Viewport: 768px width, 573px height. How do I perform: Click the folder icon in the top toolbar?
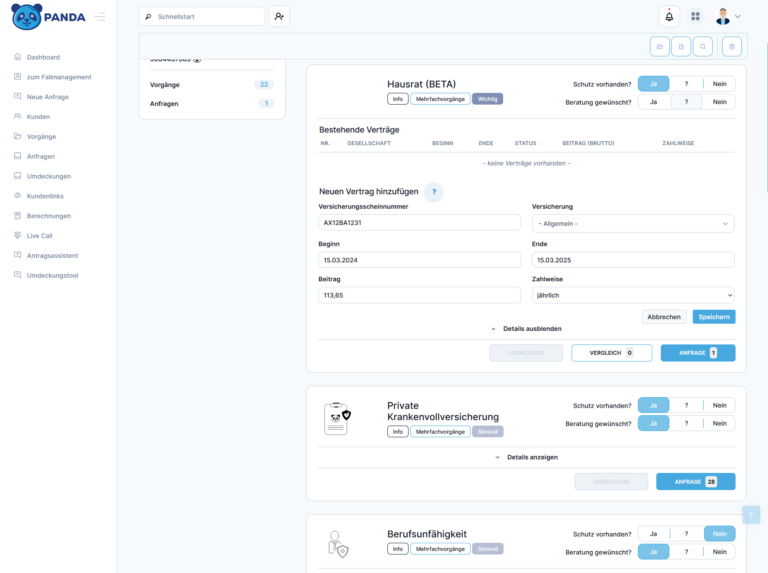click(660, 46)
